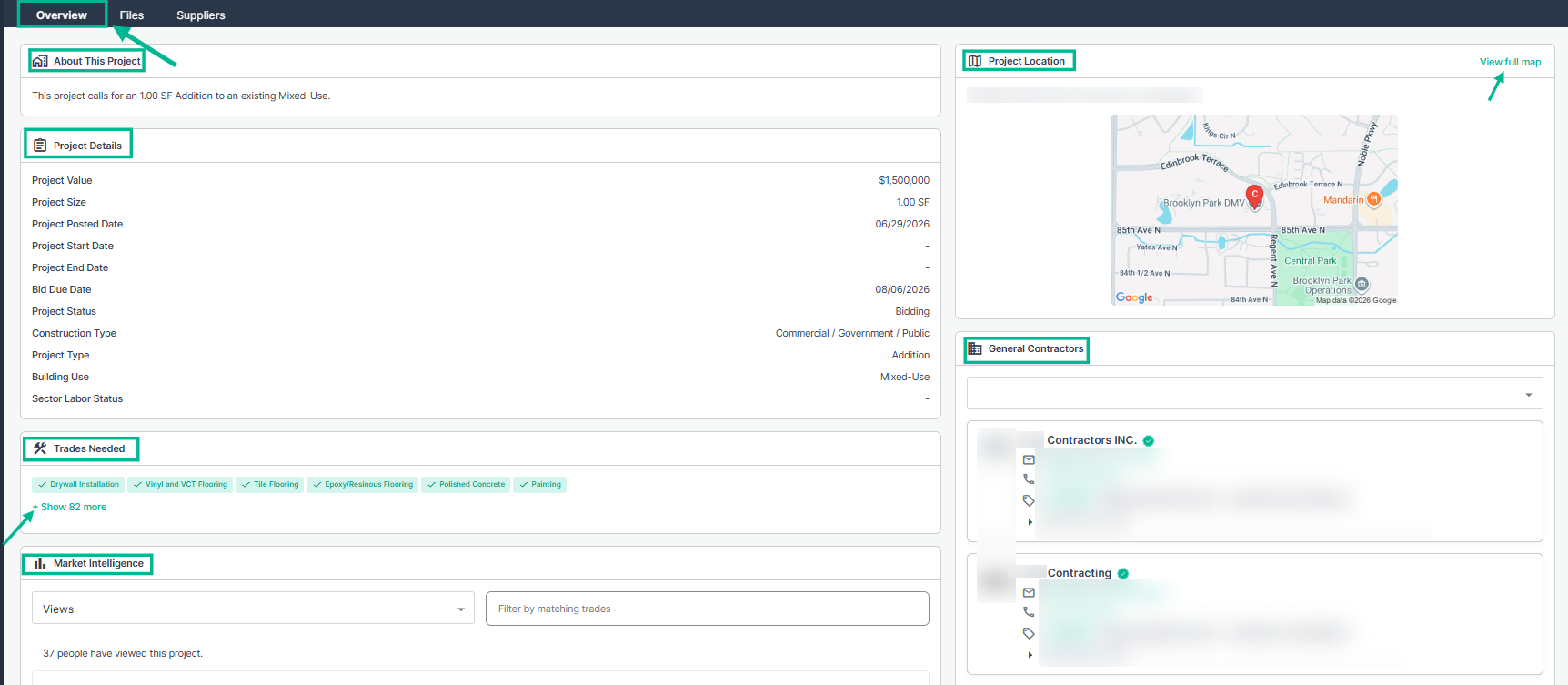The height and width of the screenshot is (685, 1568).
Task: Click the phone icon under Contracting
Action: [x=1029, y=612]
